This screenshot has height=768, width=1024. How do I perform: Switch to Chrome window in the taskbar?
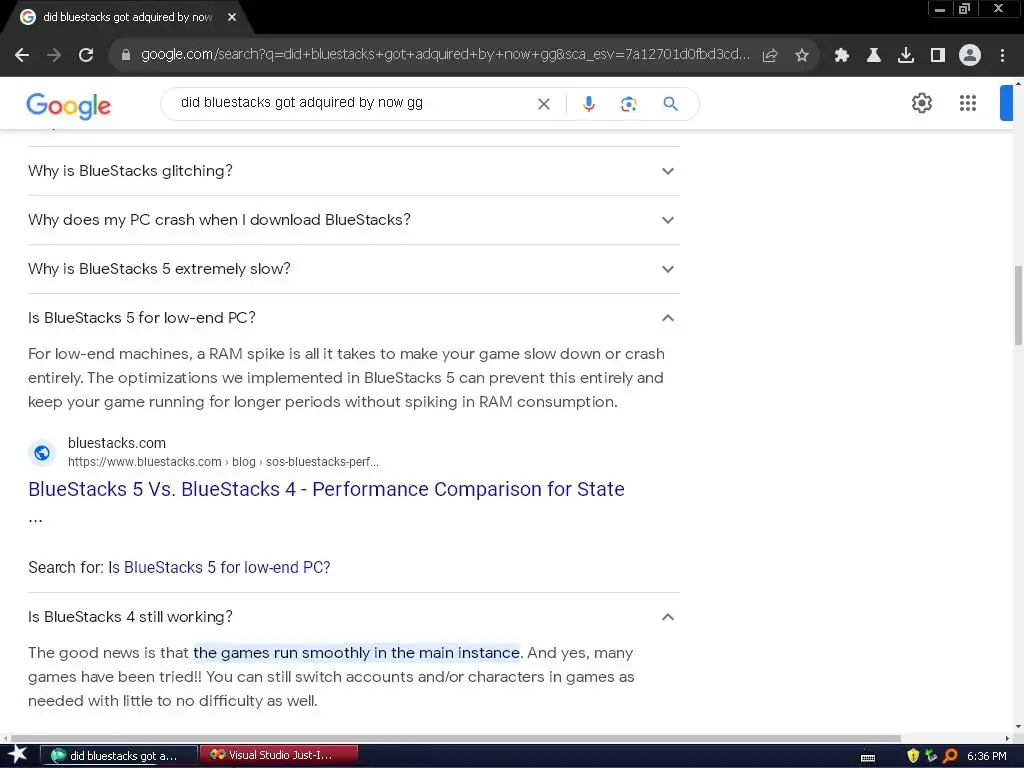120,756
